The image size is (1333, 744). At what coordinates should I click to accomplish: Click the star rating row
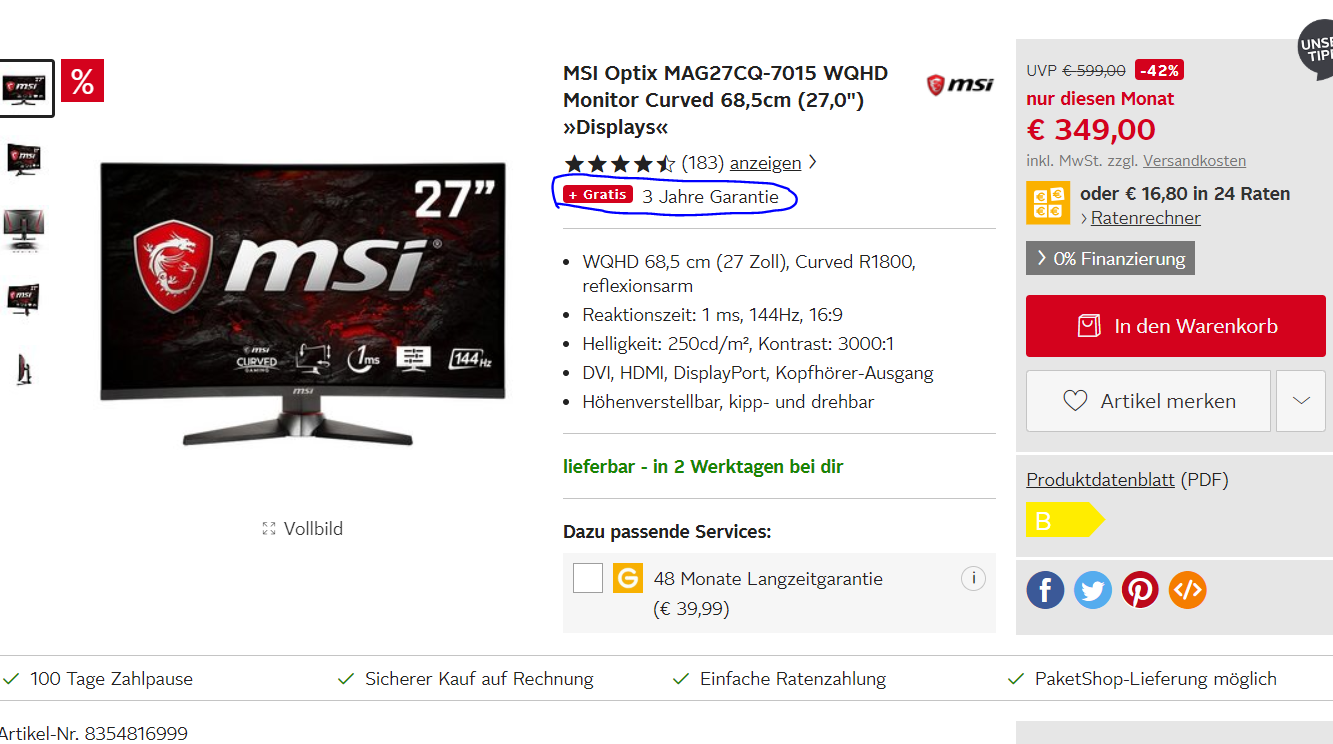(x=620, y=163)
